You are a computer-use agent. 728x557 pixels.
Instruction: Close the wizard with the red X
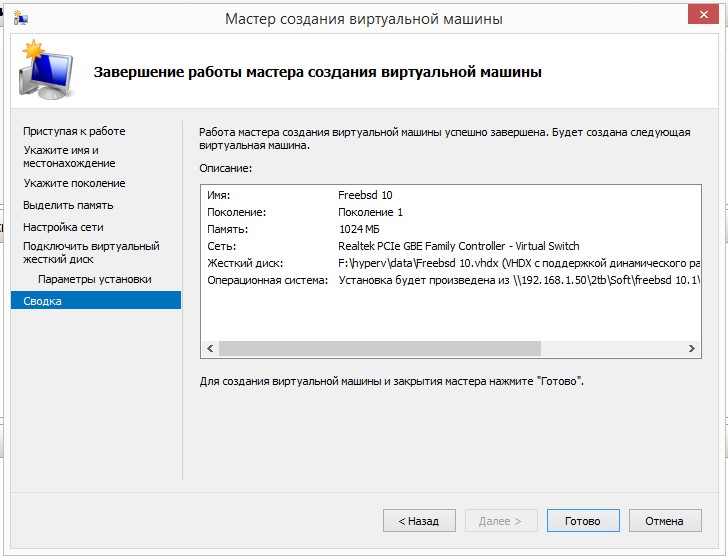click(x=703, y=15)
